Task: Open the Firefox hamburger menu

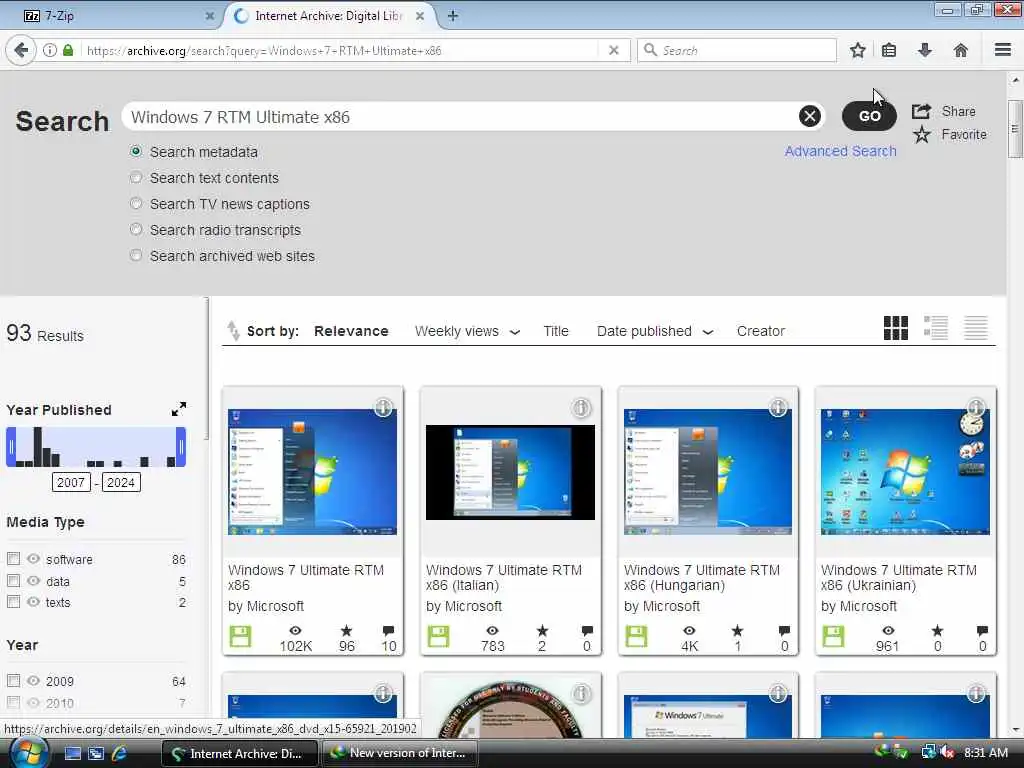Action: point(1003,50)
